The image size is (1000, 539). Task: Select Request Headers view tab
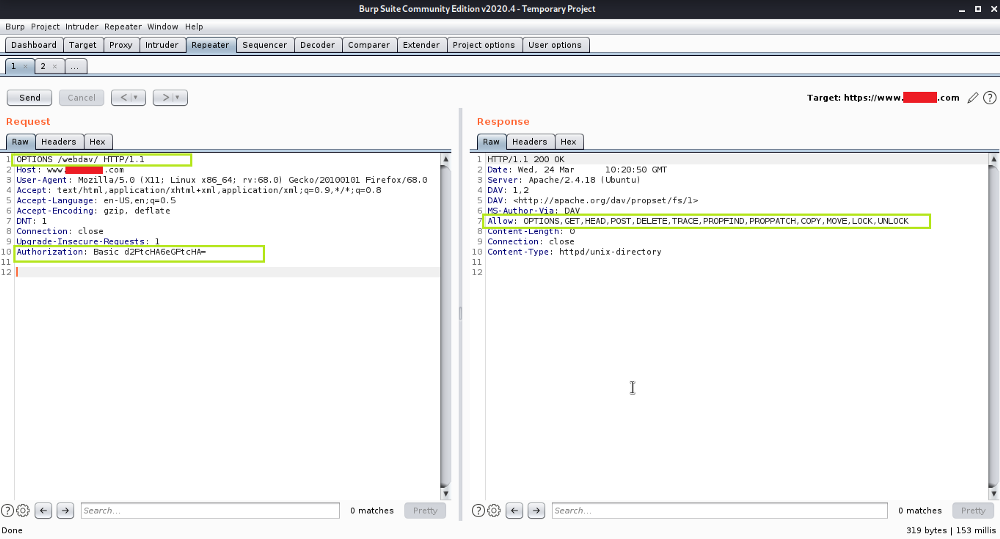tap(59, 142)
